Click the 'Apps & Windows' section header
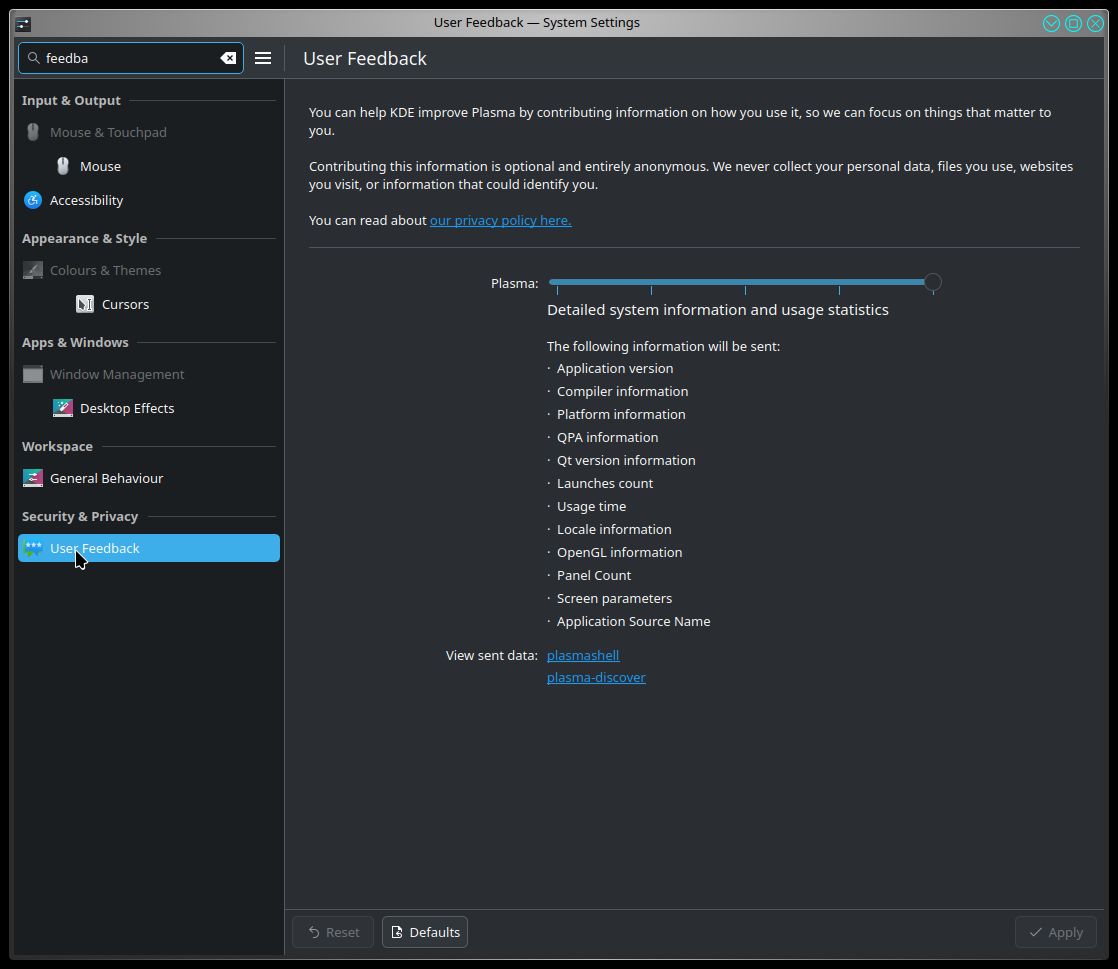Viewport: 1118px width, 969px height. 75,342
